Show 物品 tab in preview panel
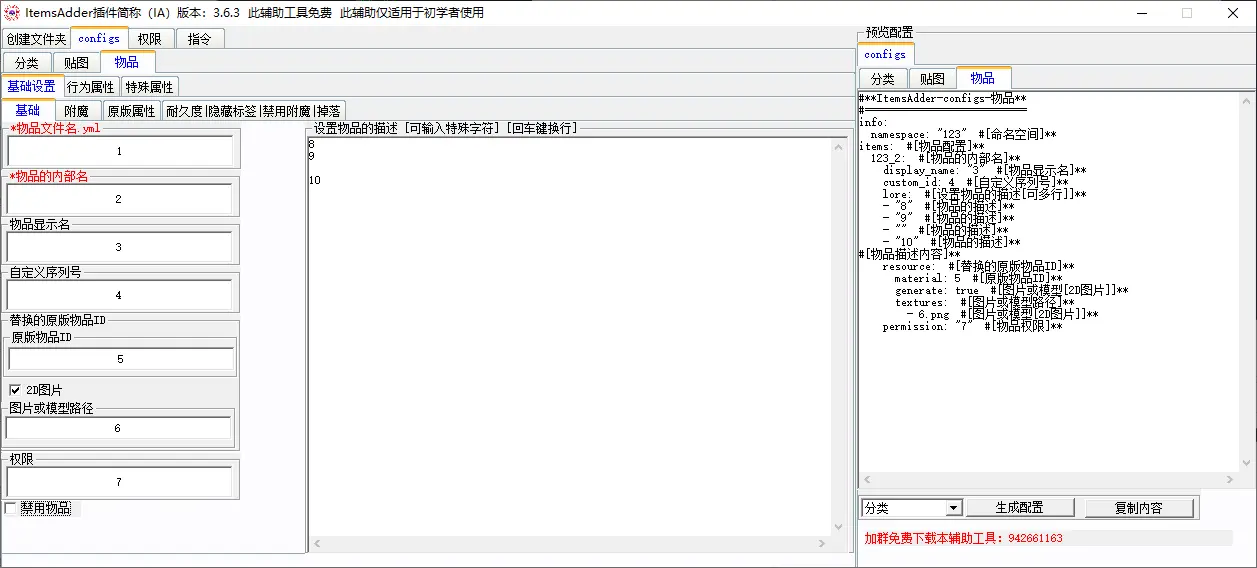 coord(983,78)
